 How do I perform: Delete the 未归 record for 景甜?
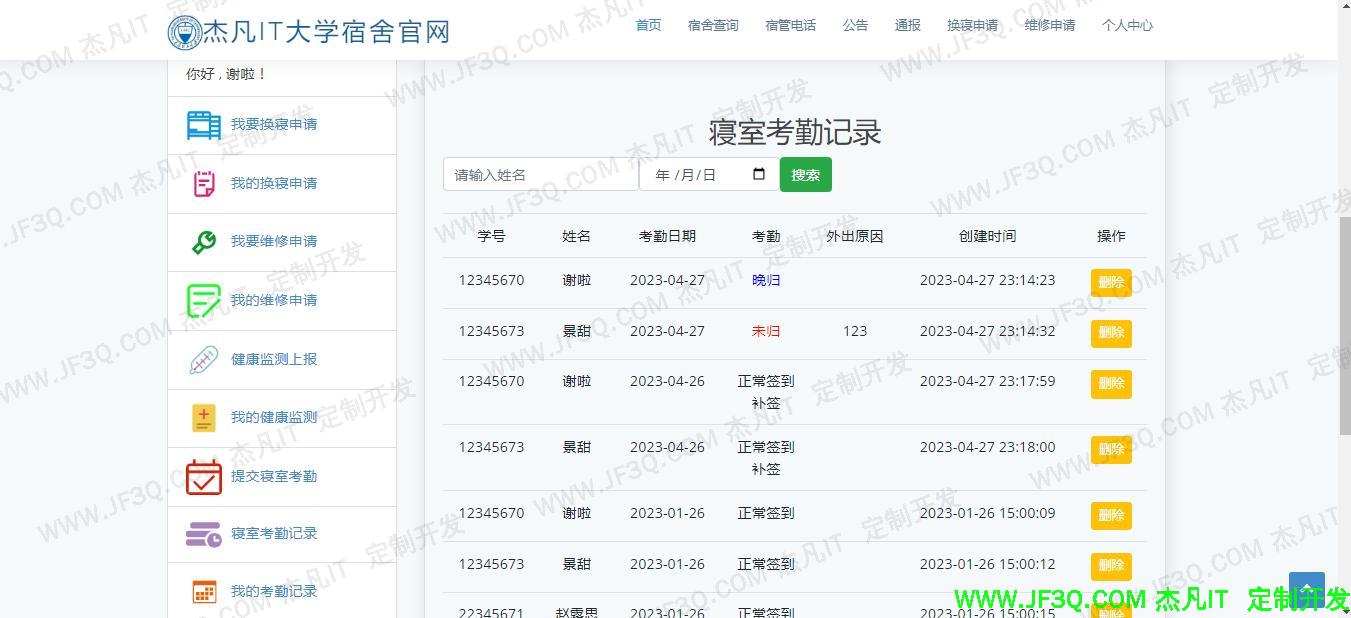tap(1111, 333)
